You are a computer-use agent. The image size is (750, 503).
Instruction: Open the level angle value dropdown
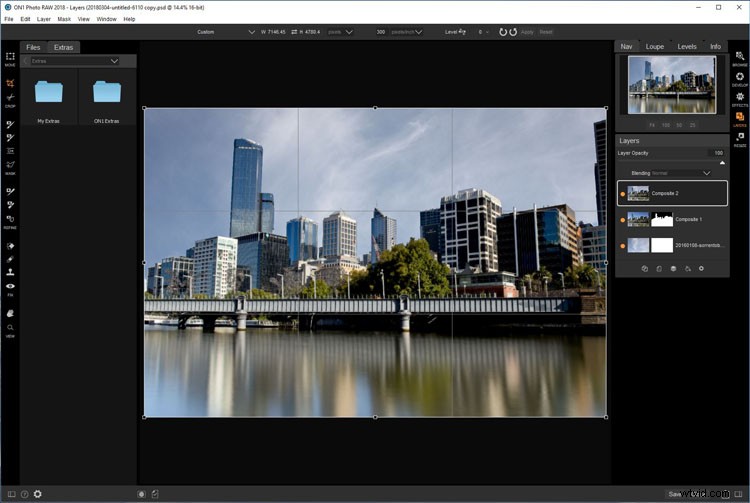point(487,32)
